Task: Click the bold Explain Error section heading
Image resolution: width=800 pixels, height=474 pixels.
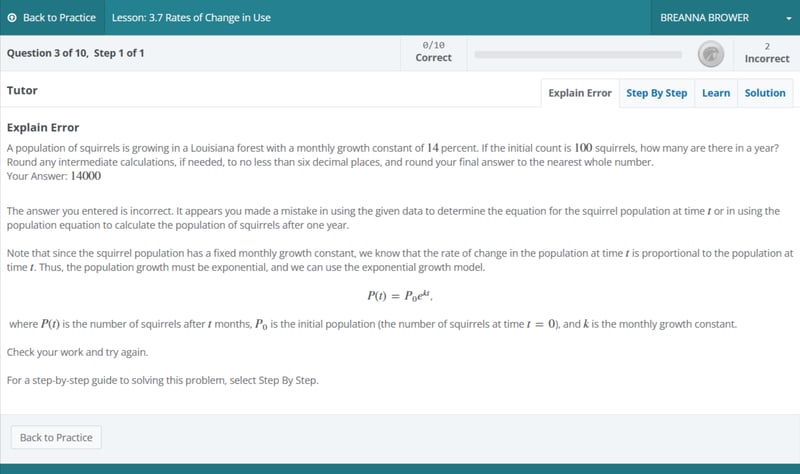Action: [x=43, y=128]
